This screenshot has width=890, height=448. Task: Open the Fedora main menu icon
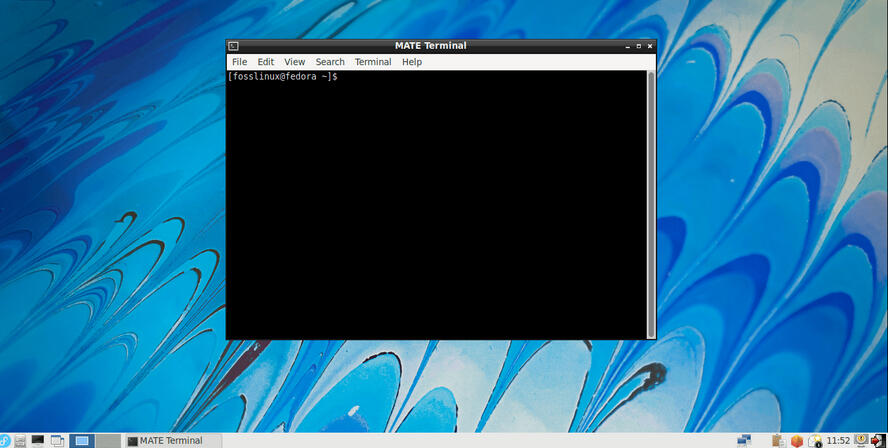pos(4,440)
